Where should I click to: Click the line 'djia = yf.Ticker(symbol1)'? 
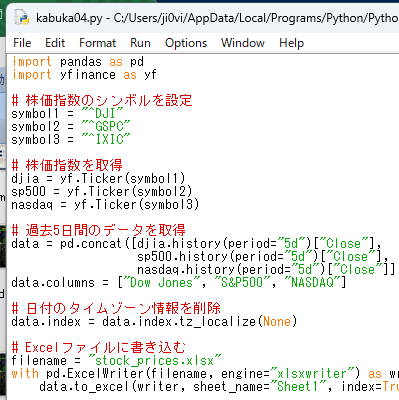click(x=98, y=179)
